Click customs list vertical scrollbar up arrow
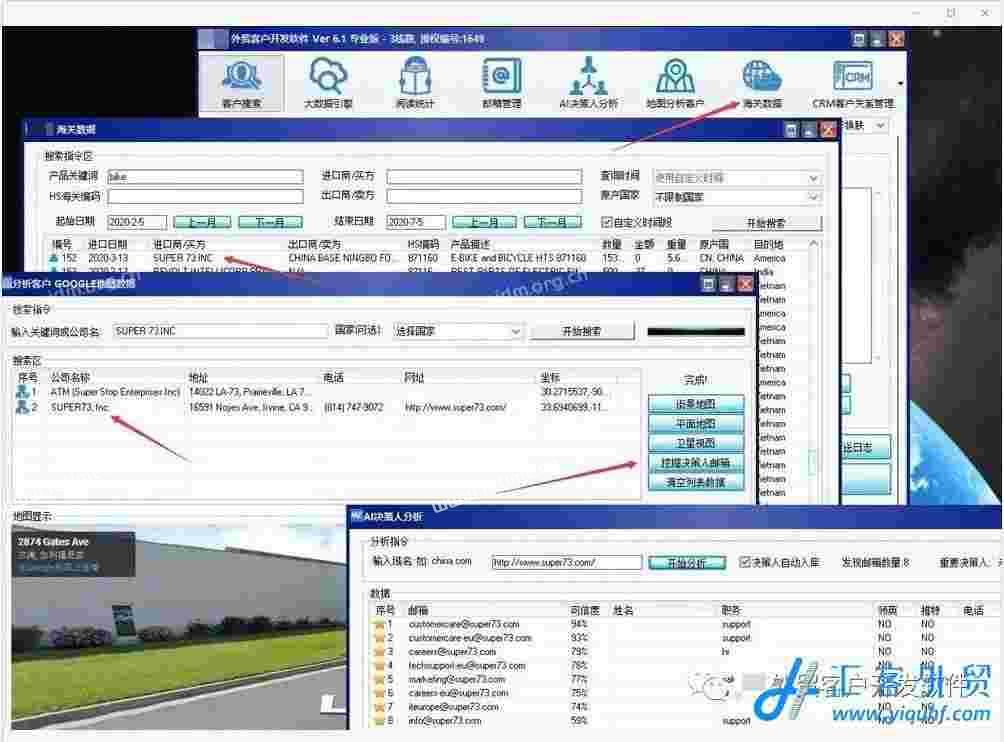This screenshot has height=742, width=1004. [x=813, y=244]
